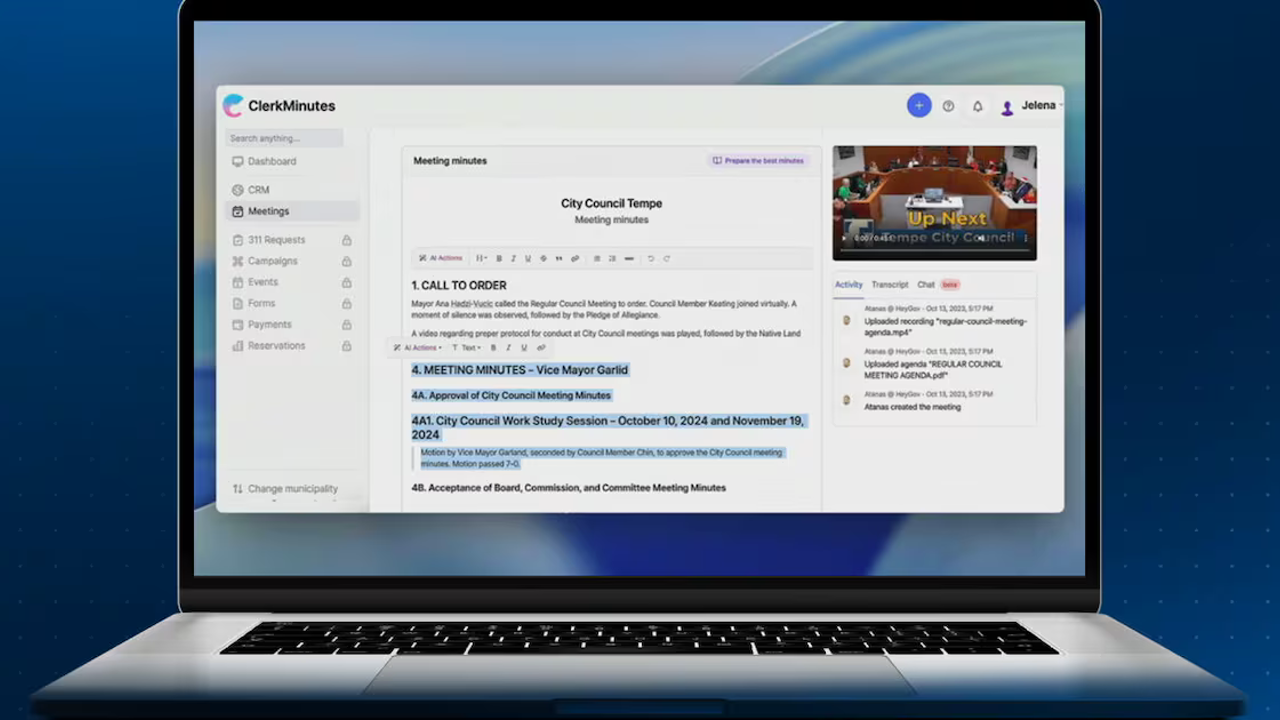
Task: Expand floating AI Actions dropdown
Action: point(418,348)
